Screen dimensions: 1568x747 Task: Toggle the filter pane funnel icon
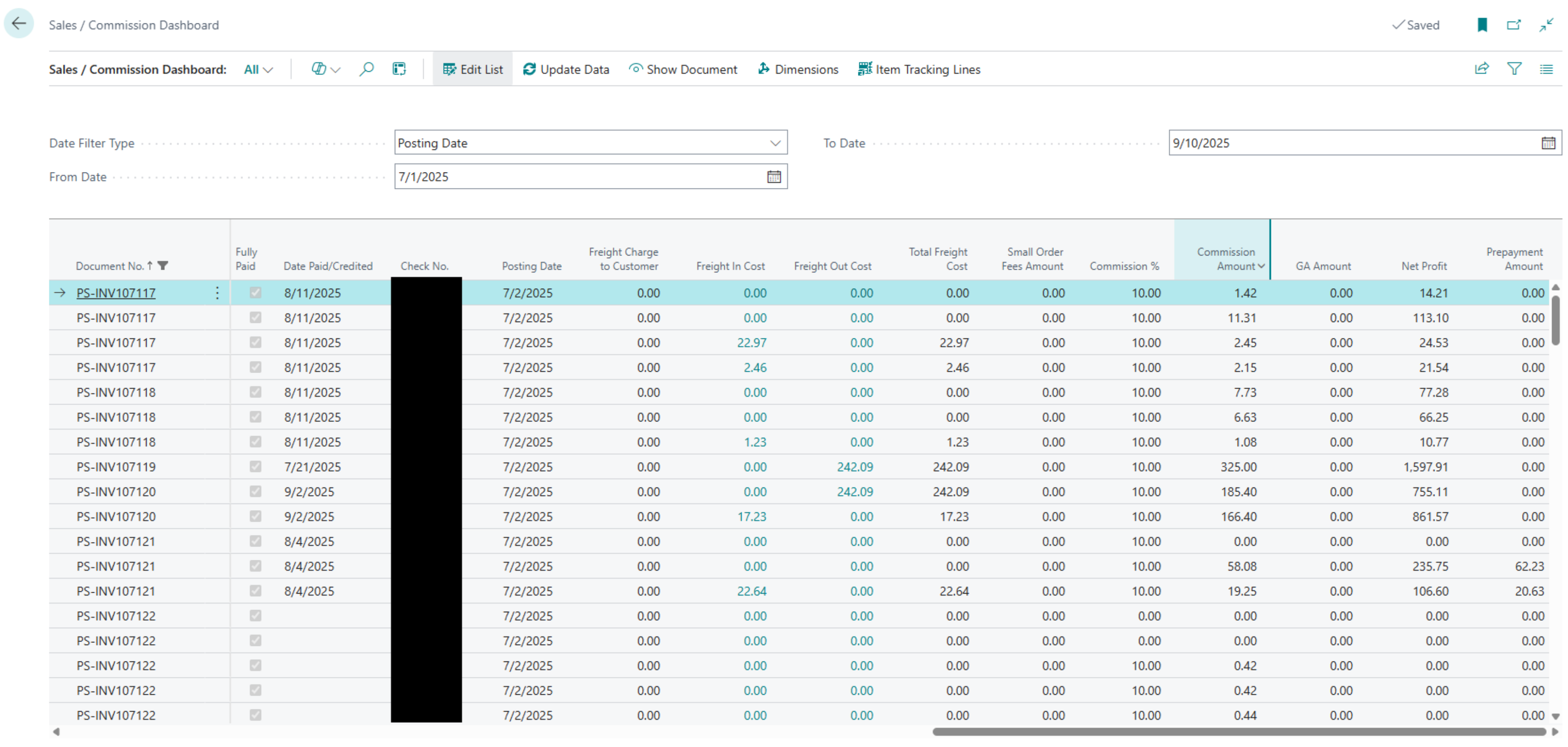click(1514, 69)
